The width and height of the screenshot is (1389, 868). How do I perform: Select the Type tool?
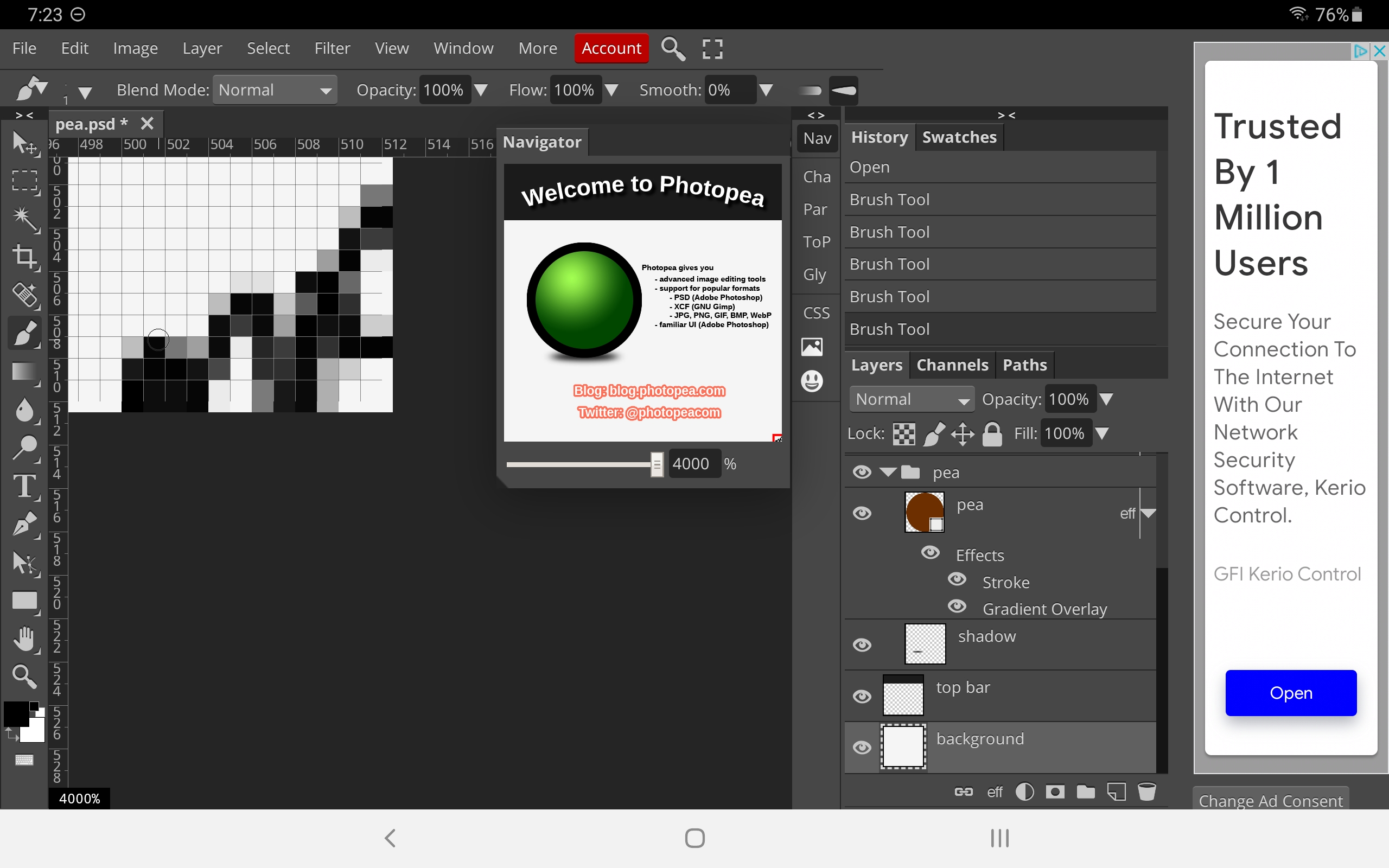pos(26,486)
